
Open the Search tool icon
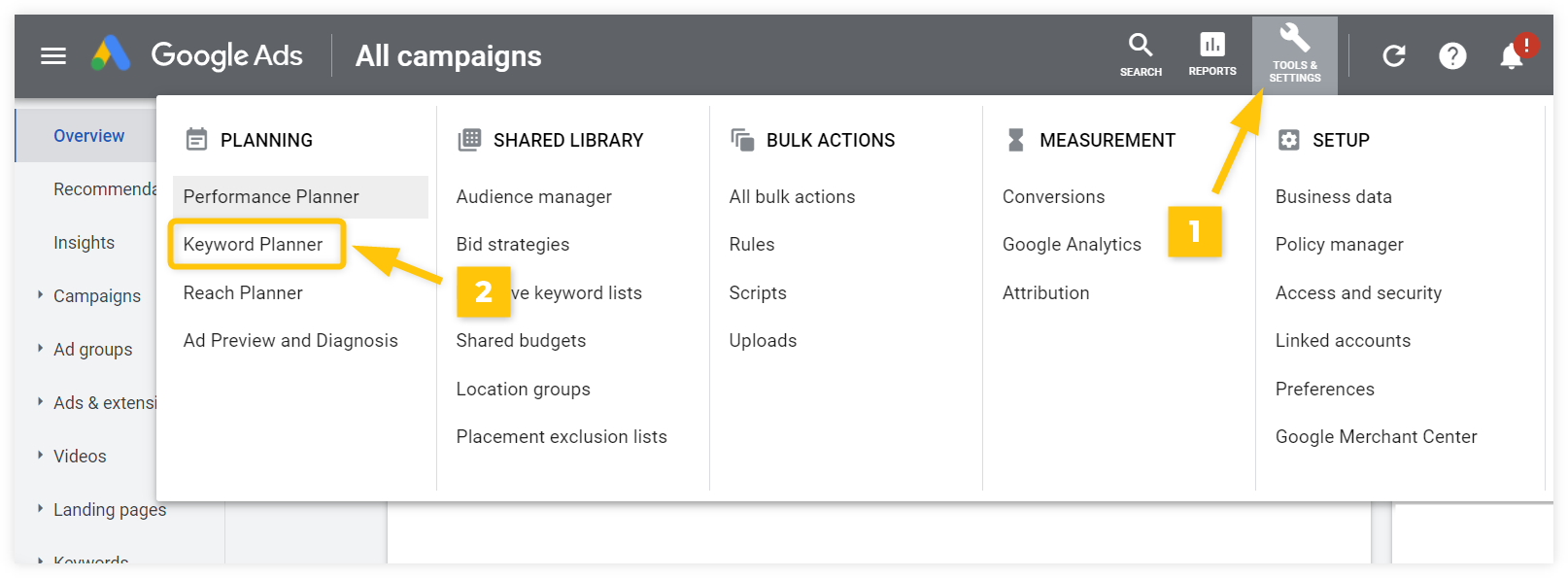[1141, 55]
